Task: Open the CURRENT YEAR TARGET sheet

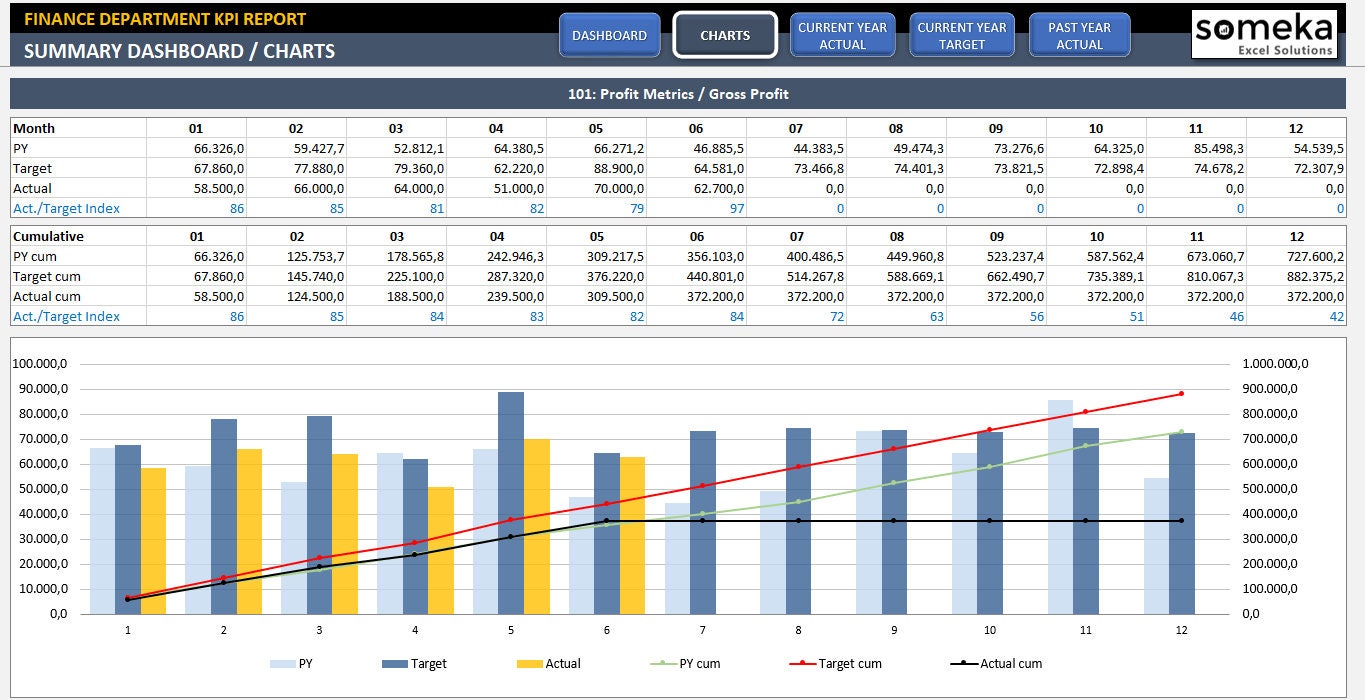Action: (x=961, y=33)
